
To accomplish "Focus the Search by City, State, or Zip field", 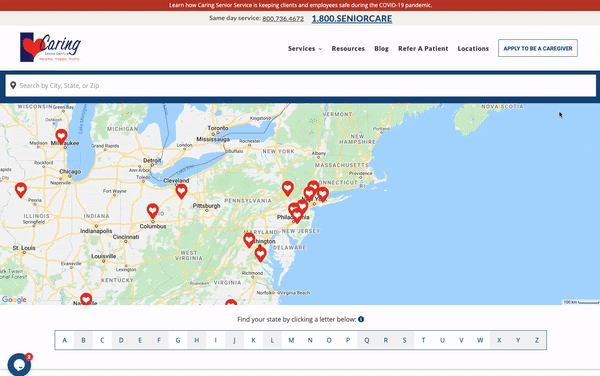I will coord(300,85).
